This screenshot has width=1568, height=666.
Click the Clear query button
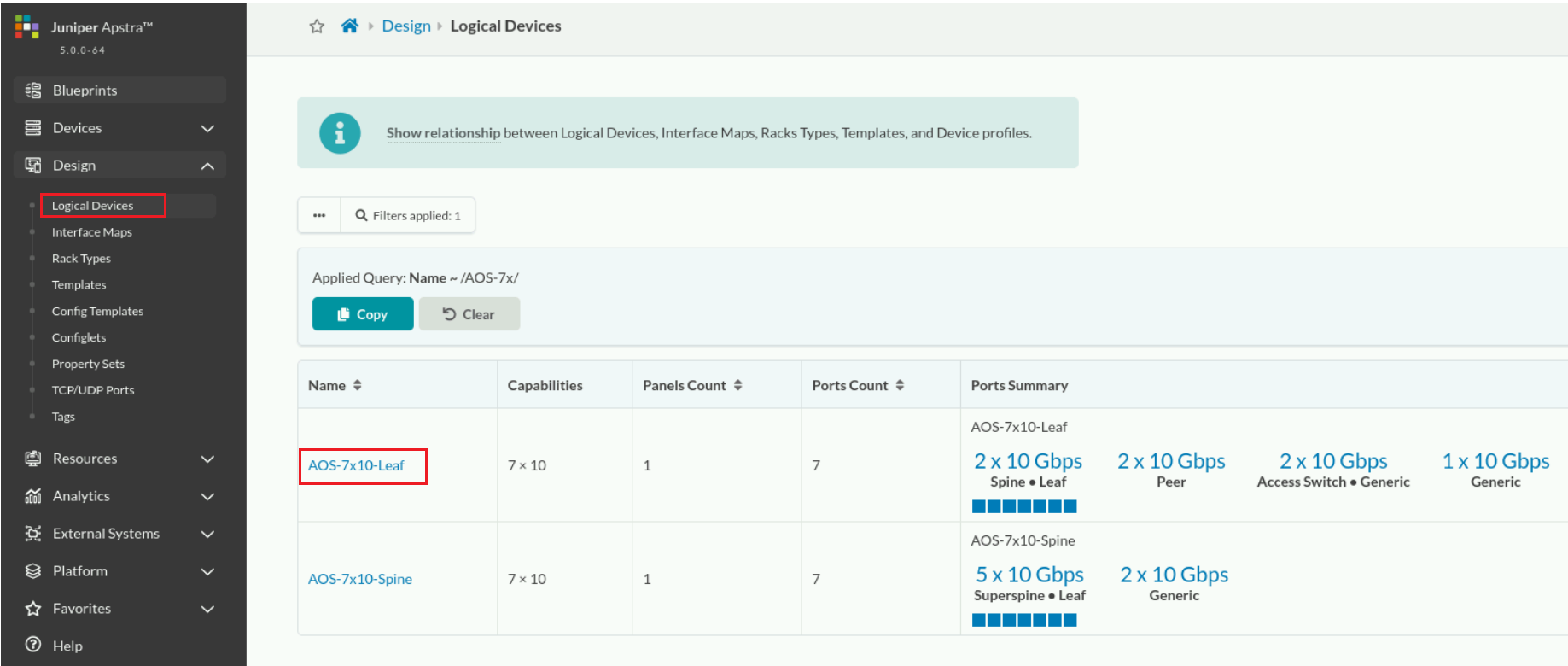pos(469,314)
